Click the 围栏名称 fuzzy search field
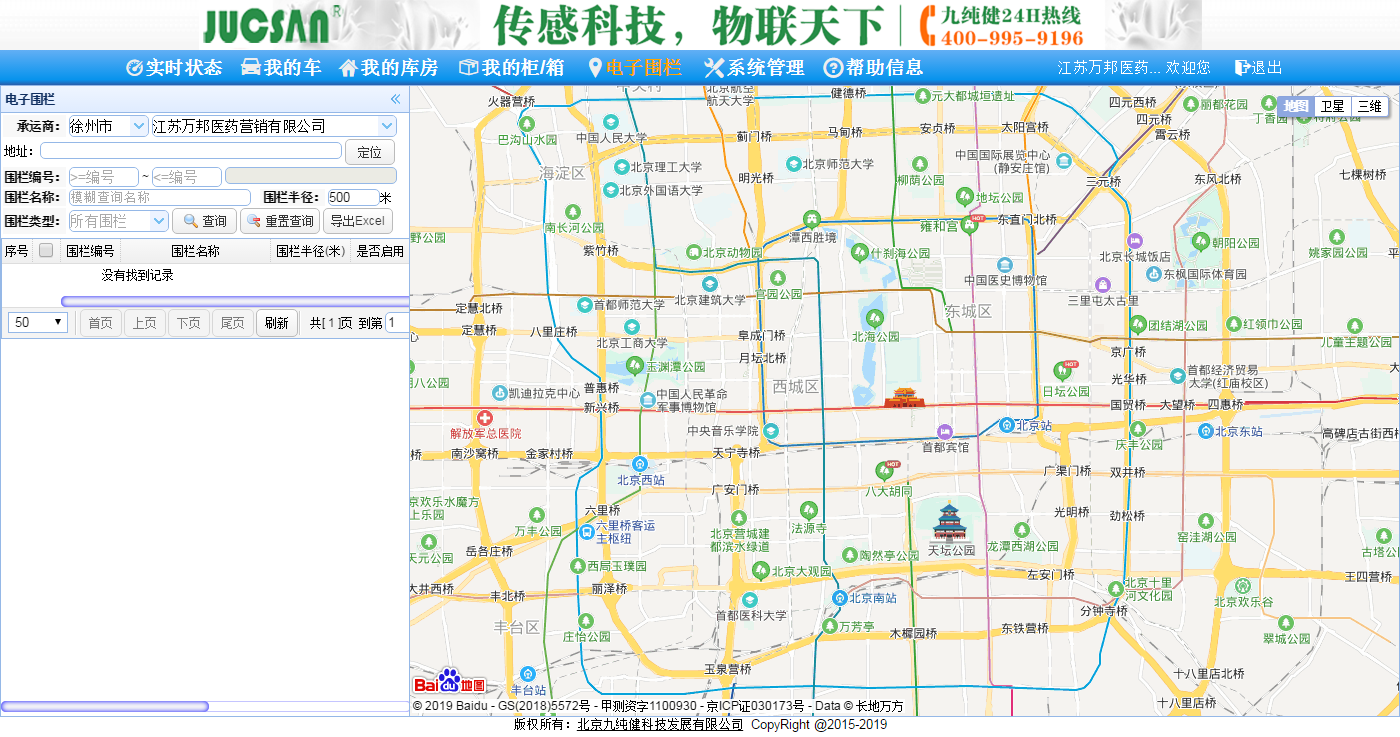Viewport: 1400px width, 737px height. point(159,198)
